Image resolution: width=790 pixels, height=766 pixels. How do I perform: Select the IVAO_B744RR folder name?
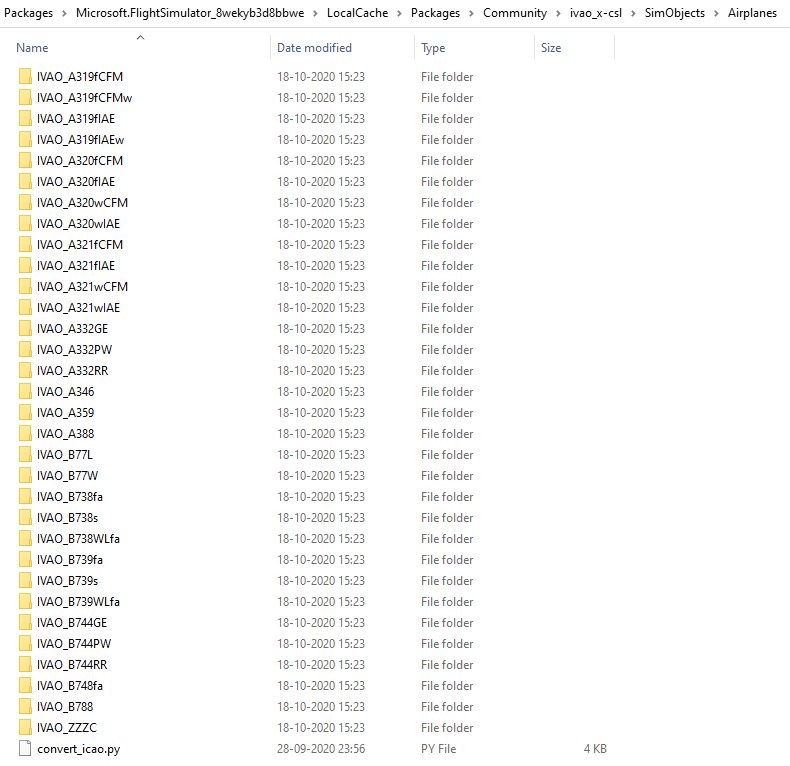pos(72,665)
